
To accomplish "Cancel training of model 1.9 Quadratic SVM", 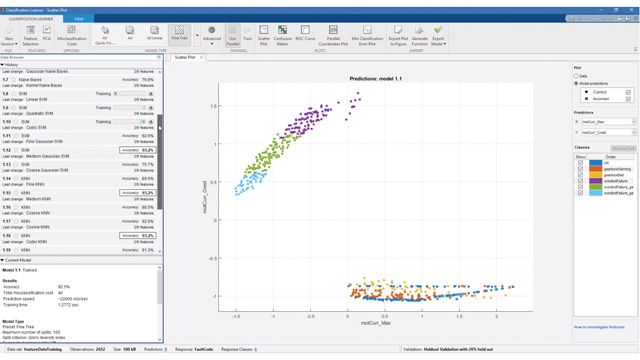I will [x=151, y=108].
